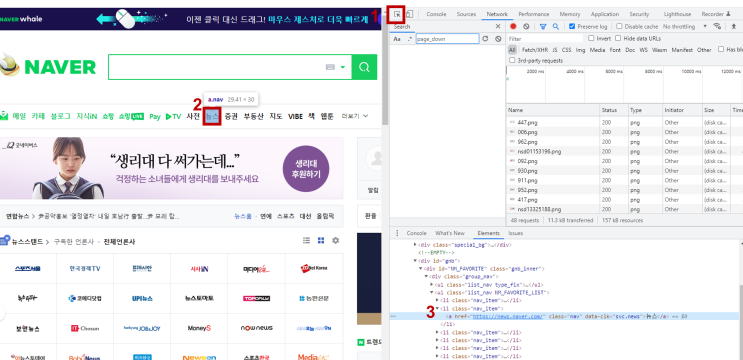Click the 생리대 후원하기 purple banner button
The height and width of the screenshot is (360, 743).
306,169
